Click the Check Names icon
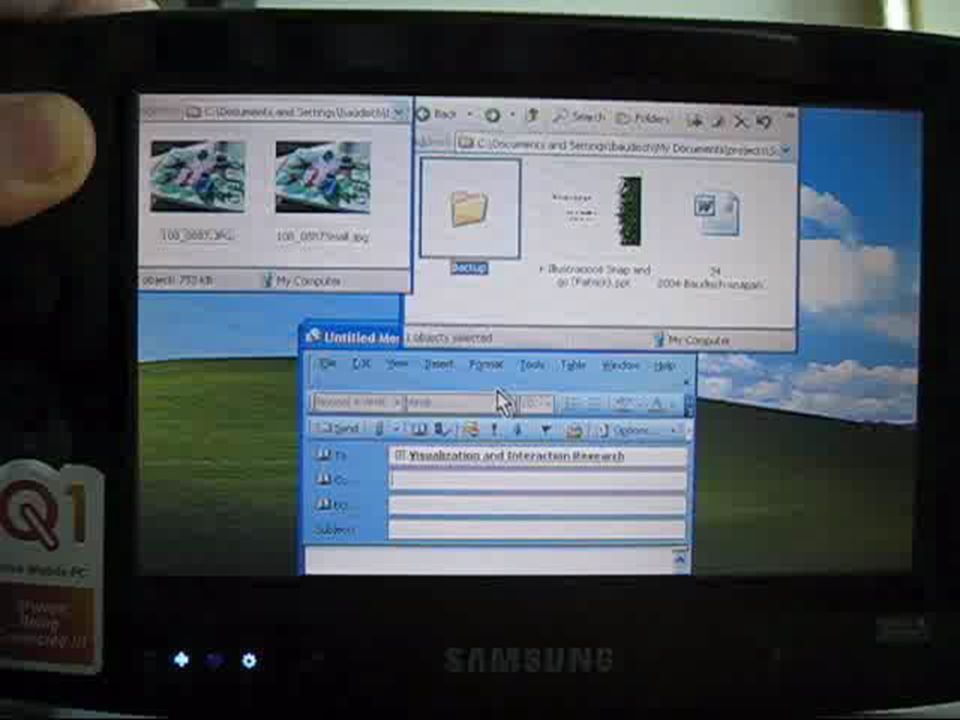Viewport: 960px width, 720px height. click(x=442, y=430)
